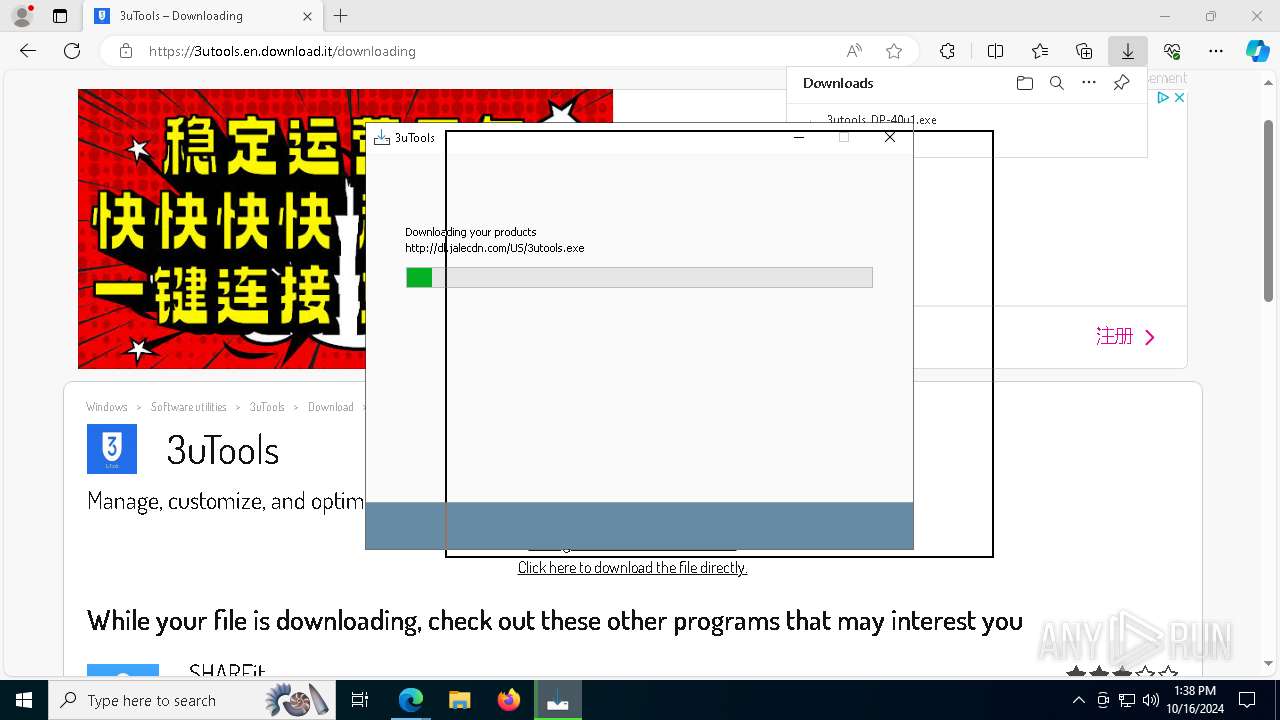Click the 3uTools installer progress bar
Screen dimensions: 1280x720
639,277
